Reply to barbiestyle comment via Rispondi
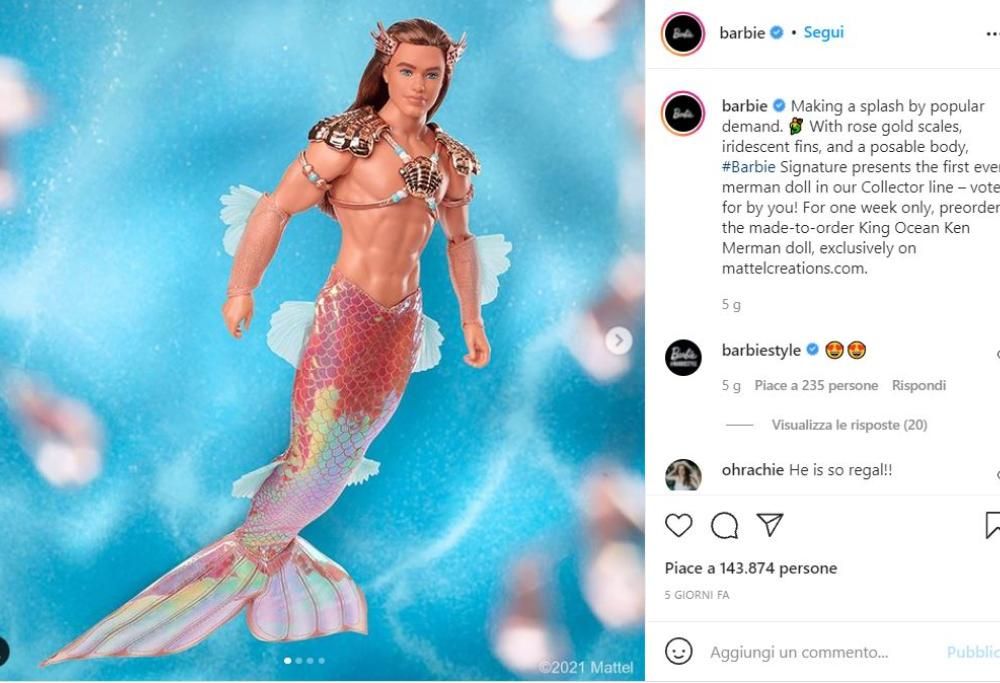 pyautogui.click(x=918, y=385)
